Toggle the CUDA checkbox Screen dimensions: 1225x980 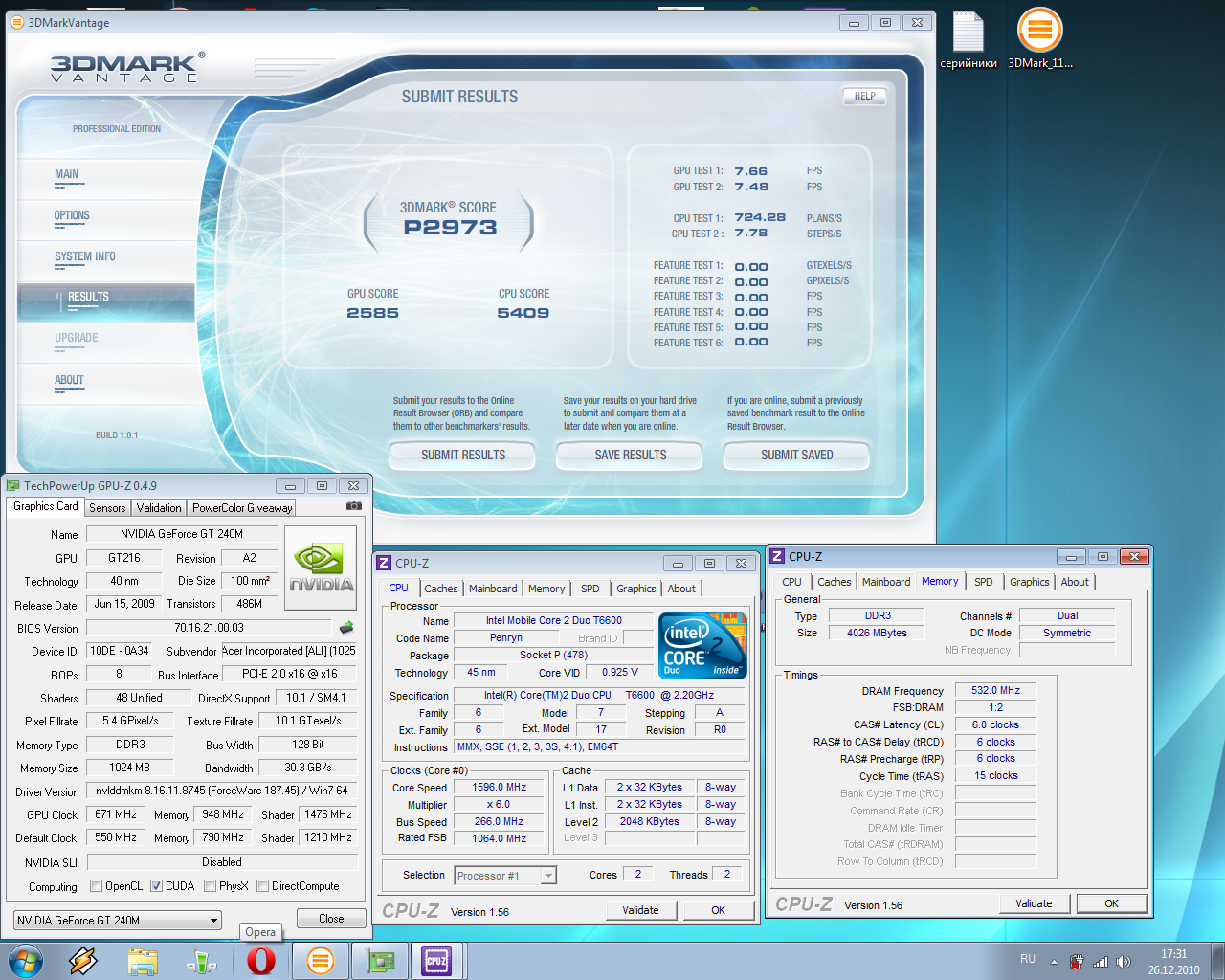pos(156,886)
